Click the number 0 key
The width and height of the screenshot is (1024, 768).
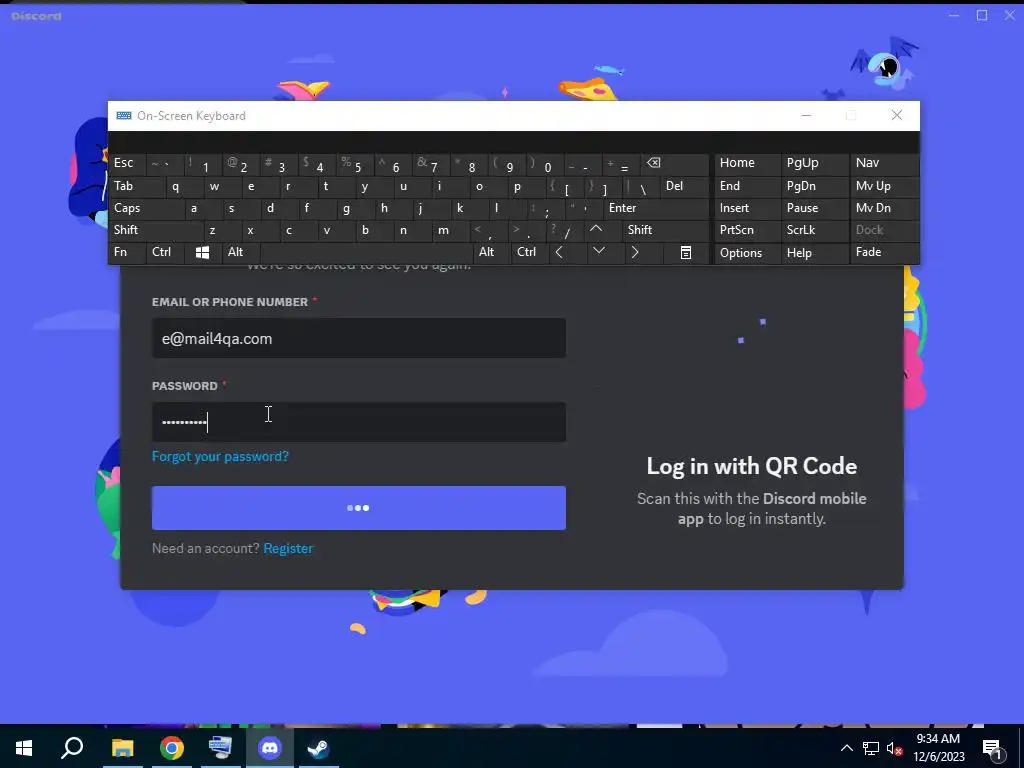(x=545, y=163)
